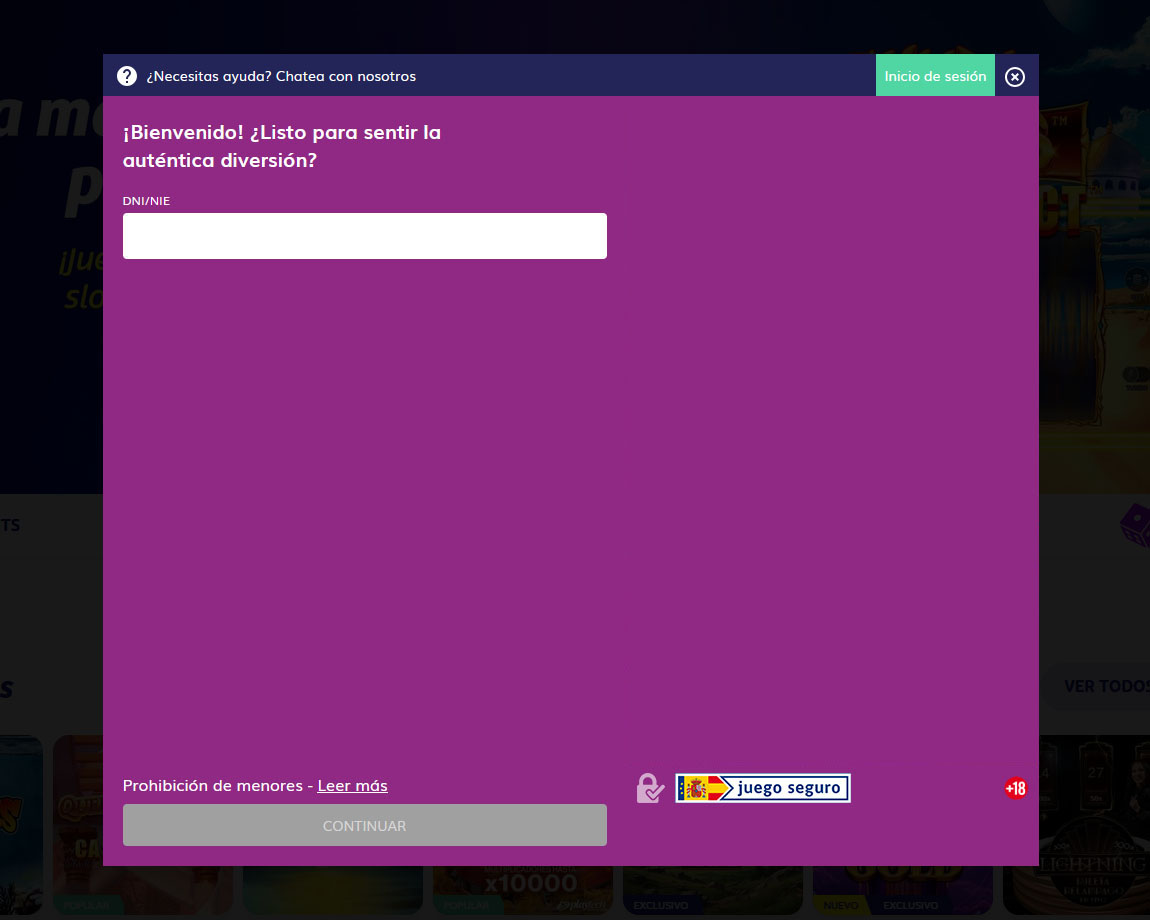Click the question mark help icon
The height and width of the screenshot is (920, 1150).
127,76
